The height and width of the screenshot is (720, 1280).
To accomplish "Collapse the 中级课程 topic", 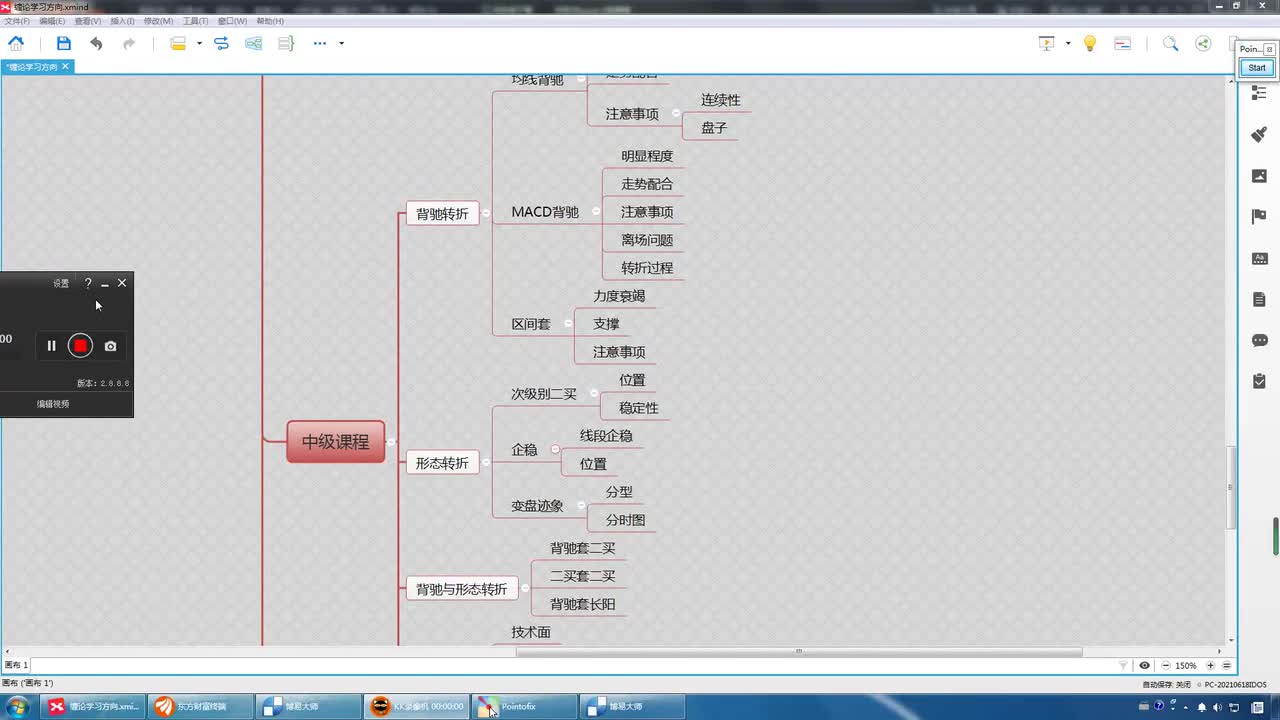I will pos(391,442).
